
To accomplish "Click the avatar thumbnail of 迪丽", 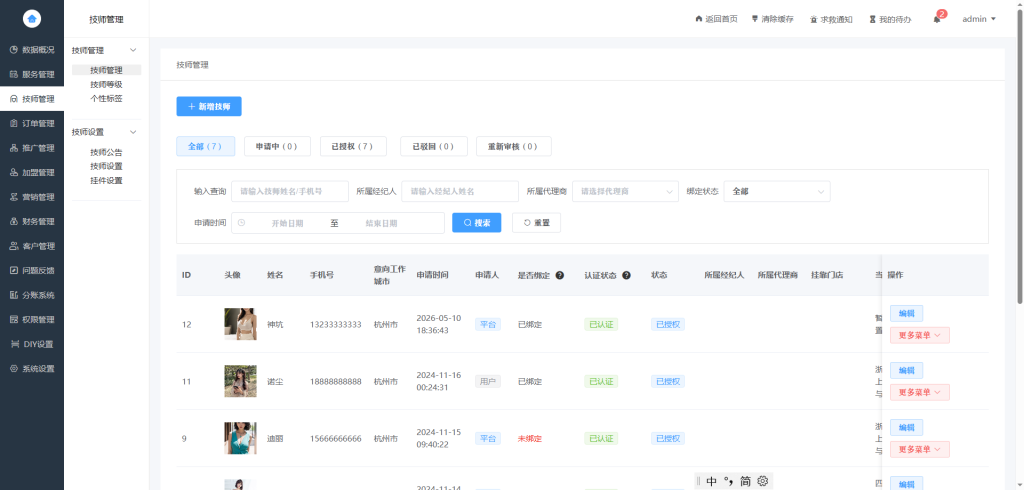I will coord(240,438).
